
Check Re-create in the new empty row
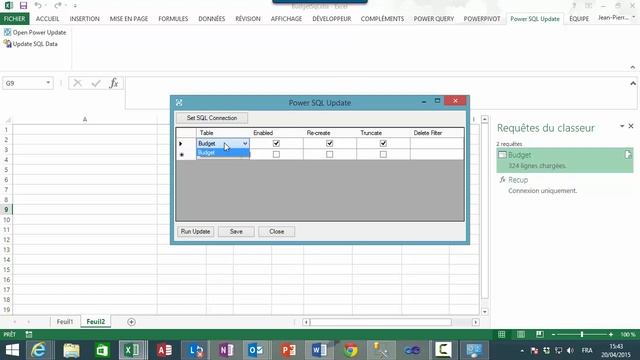click(x=329, y=154)
